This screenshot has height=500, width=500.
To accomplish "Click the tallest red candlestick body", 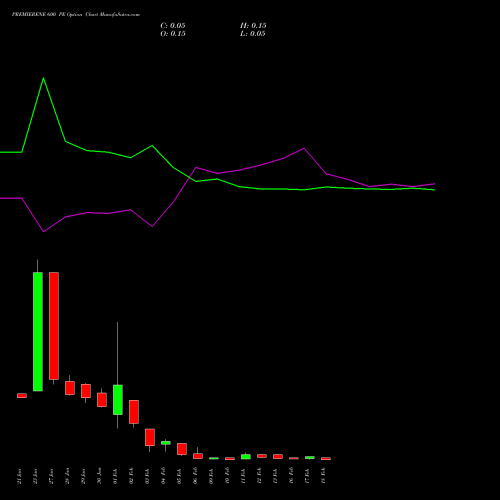I will click(x=54, y=326).
